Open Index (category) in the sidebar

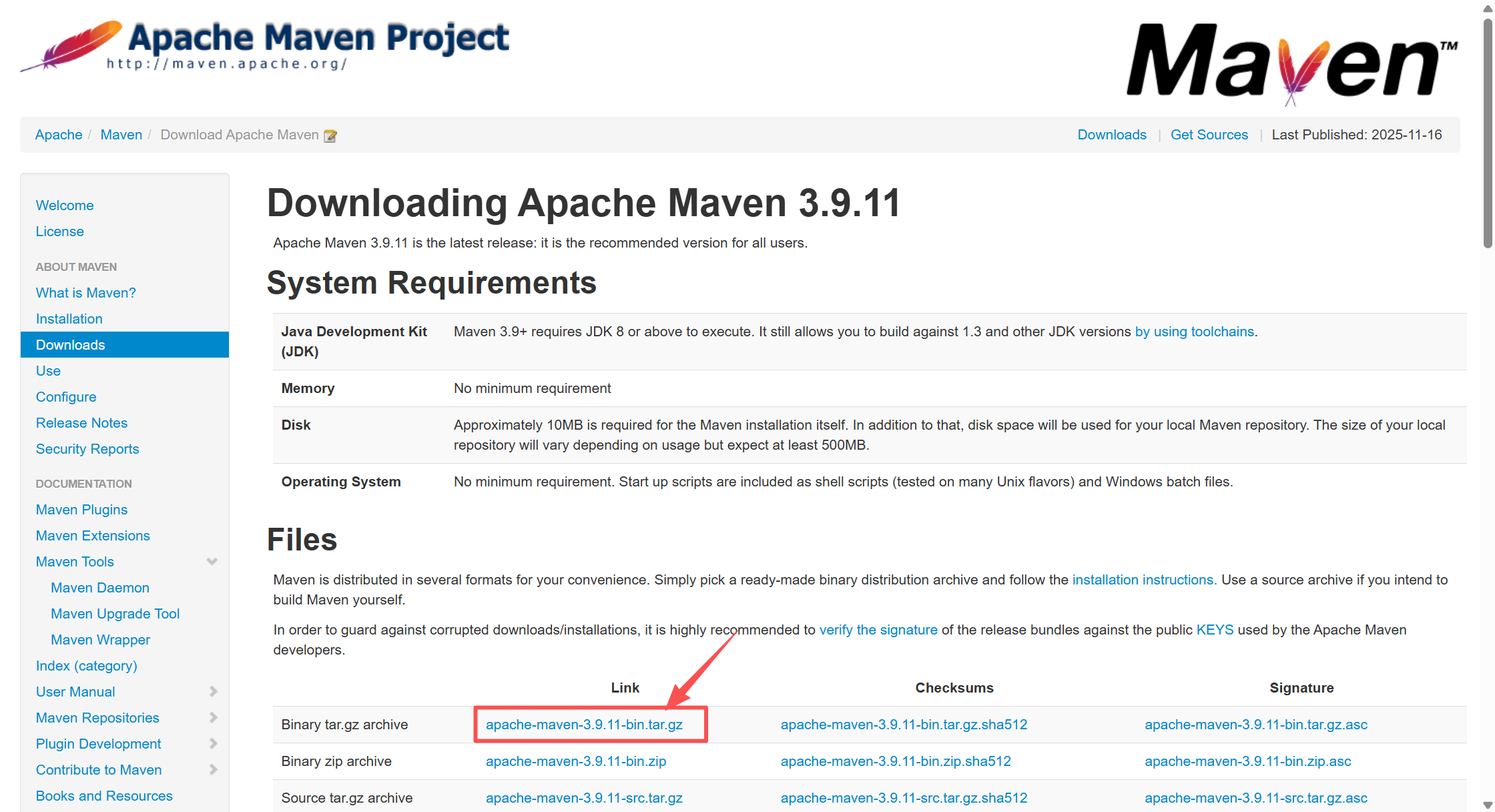(x=87, y=666)
